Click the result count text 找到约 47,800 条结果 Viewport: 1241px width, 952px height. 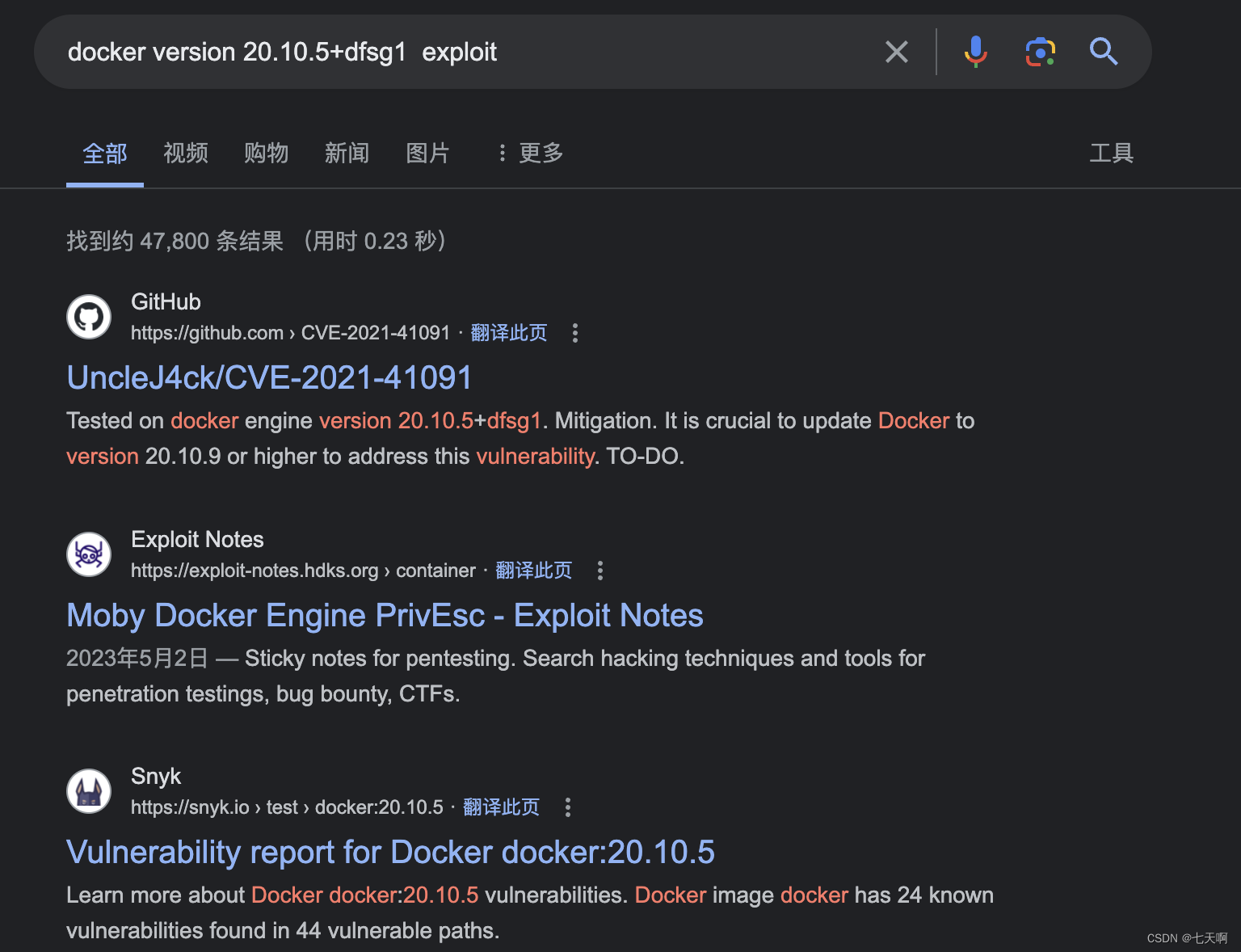tap(175, 241)
